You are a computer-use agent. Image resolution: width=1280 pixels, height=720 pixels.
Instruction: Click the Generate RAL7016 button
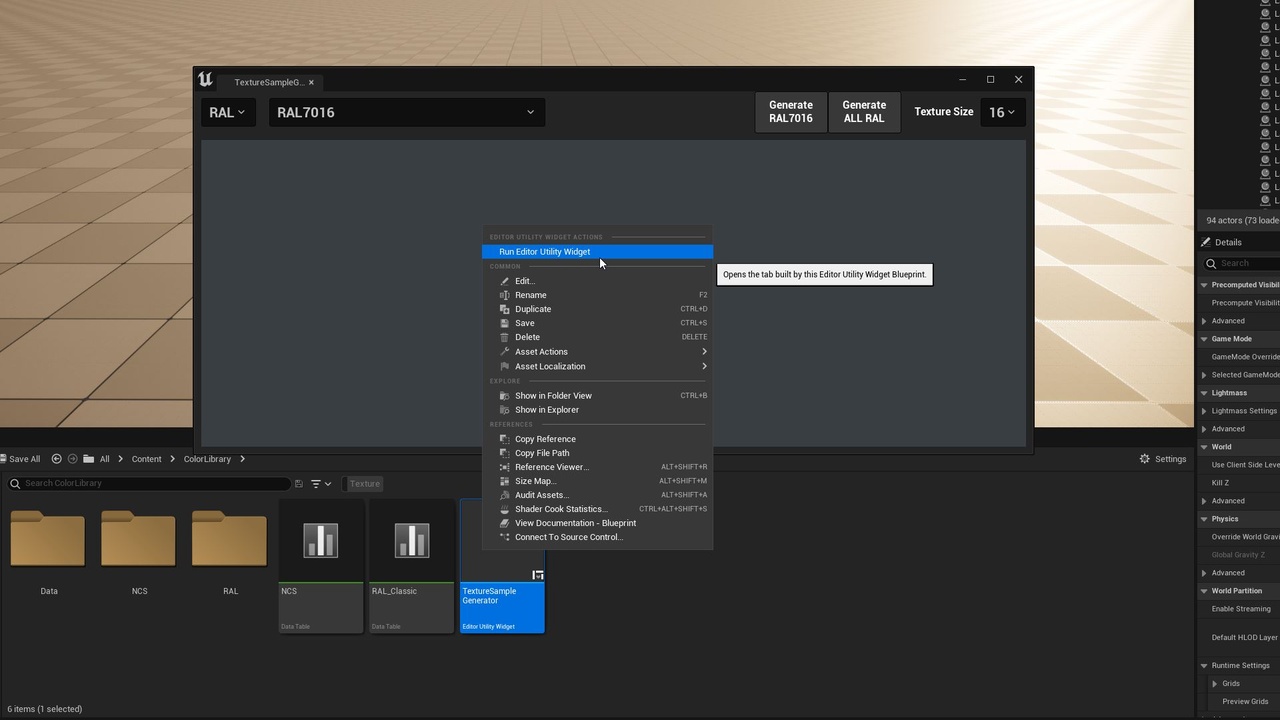[x=791, y=112]
